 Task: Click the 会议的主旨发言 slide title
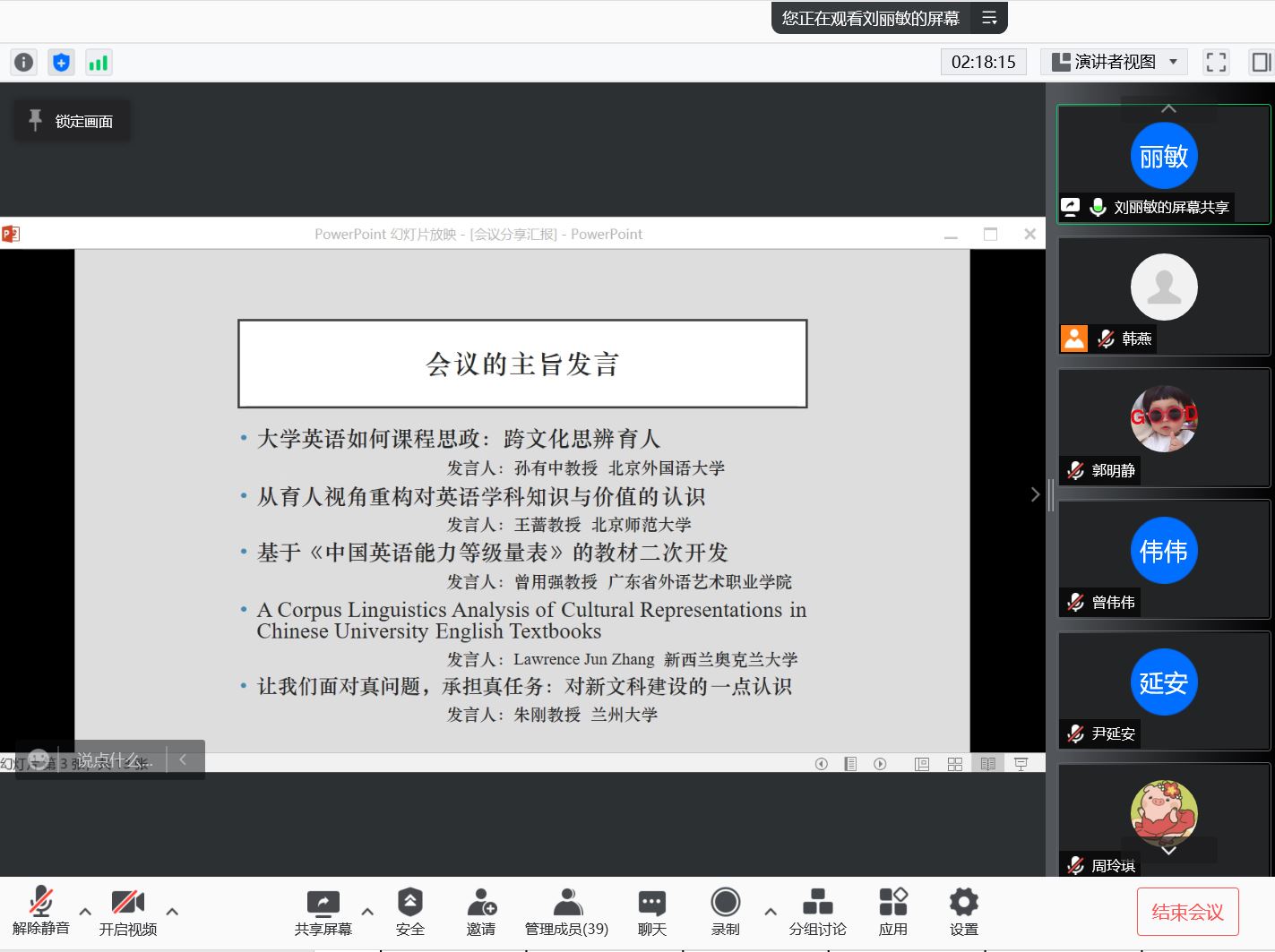click(x=522, y=365)
